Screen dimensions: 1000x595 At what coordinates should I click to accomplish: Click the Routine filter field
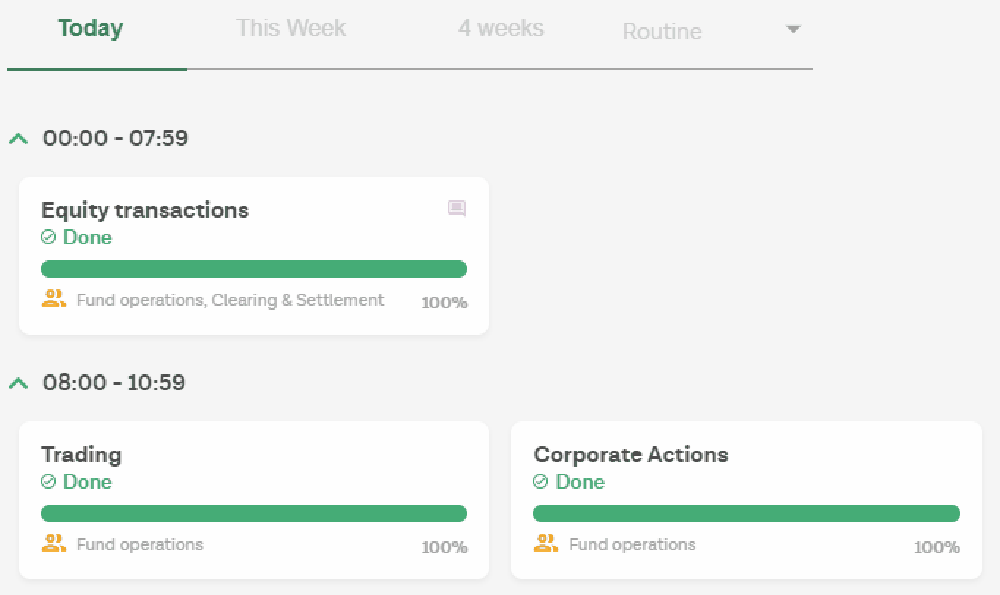(710, 31)
